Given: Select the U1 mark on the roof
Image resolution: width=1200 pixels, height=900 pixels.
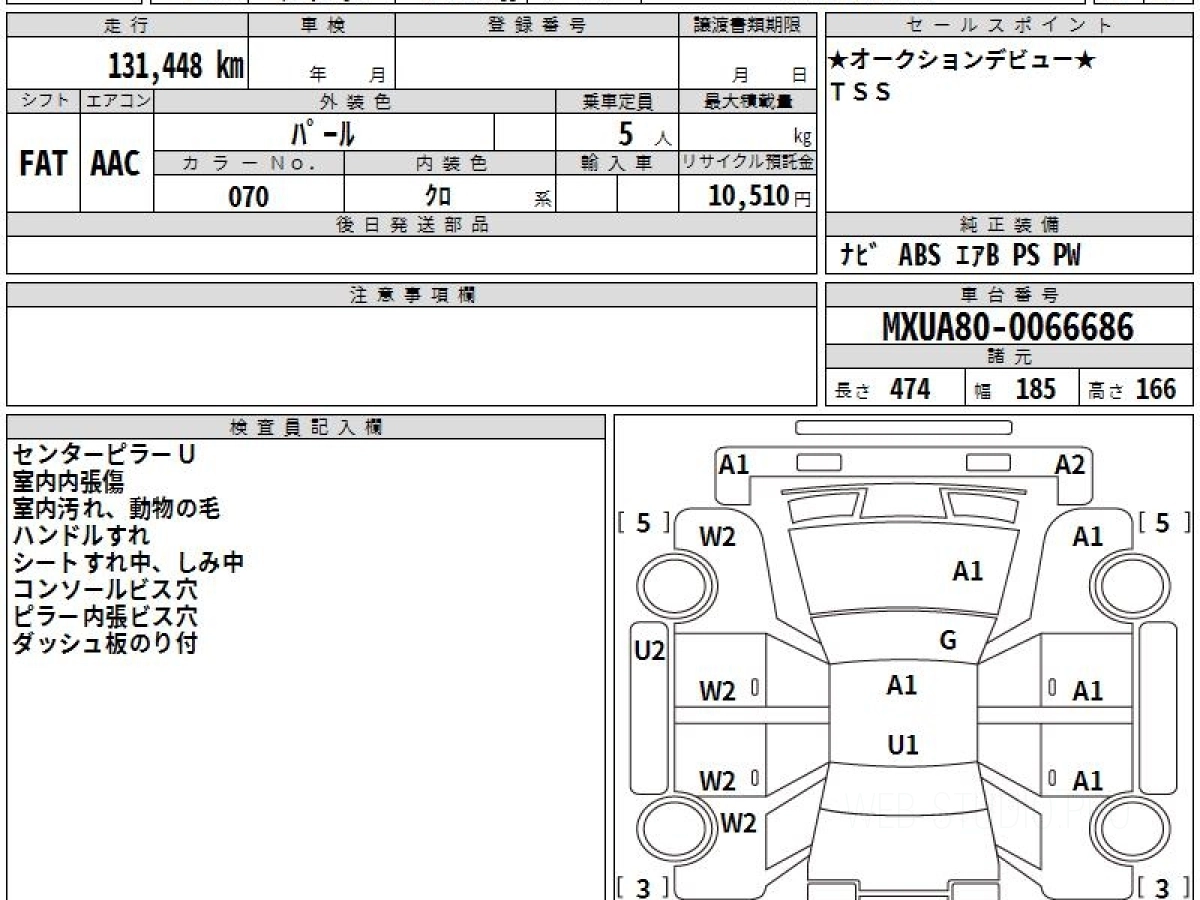Looking at the screenshot, I should click(903, 745).
